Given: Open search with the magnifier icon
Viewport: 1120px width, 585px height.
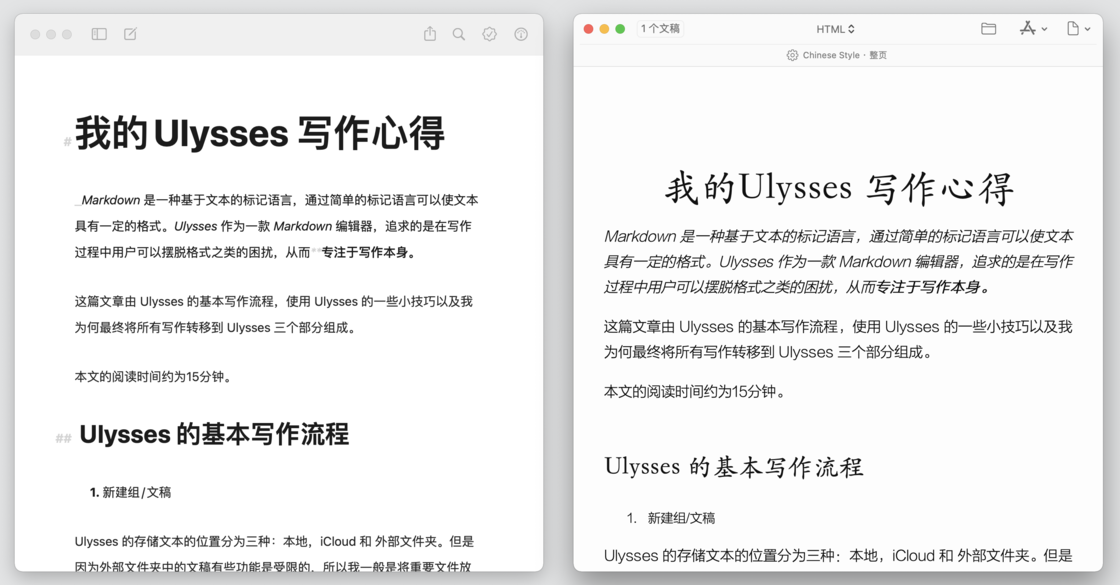Looking at the screenshot, I should 459,34.
